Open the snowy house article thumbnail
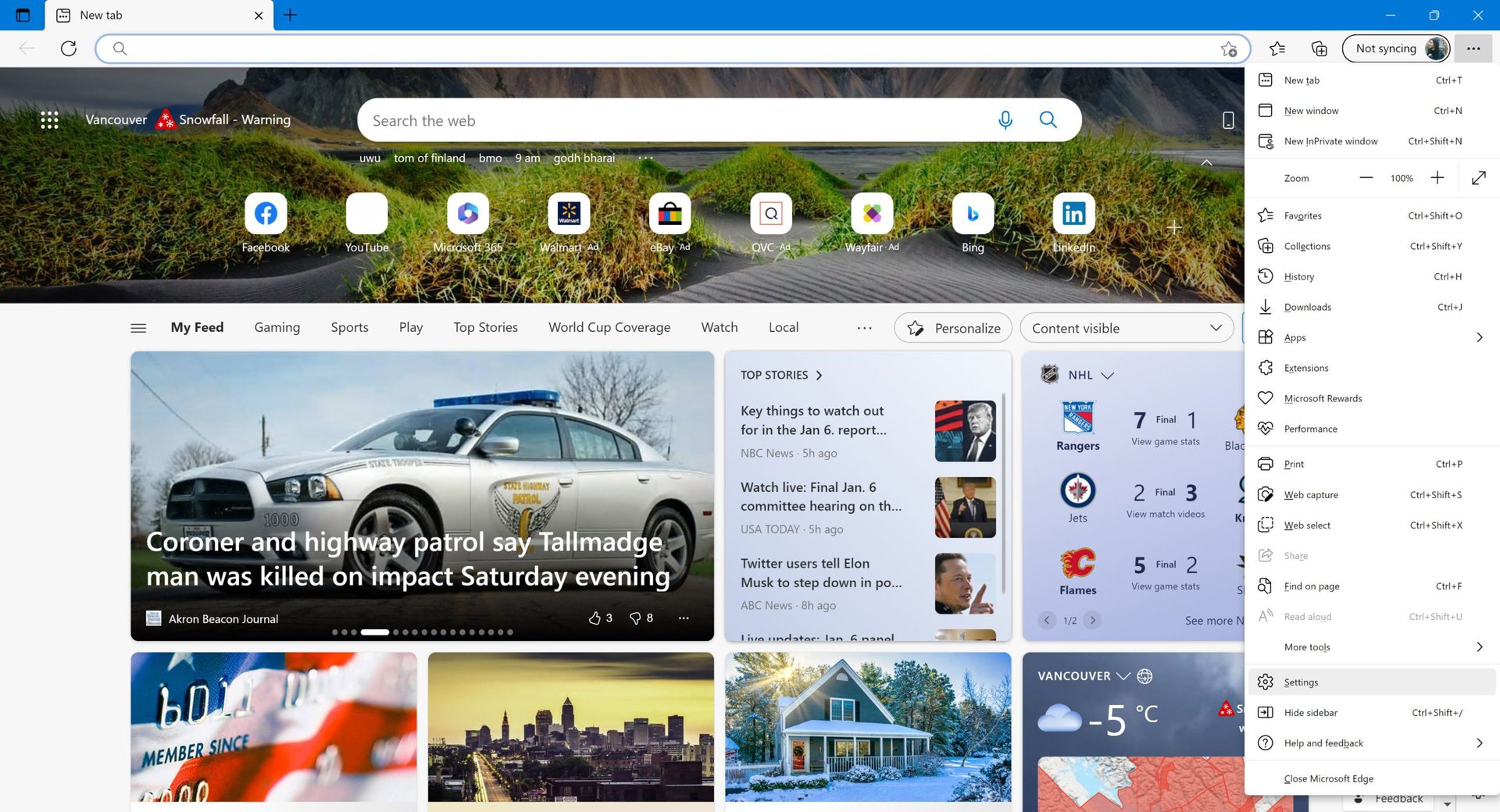This screenshot has width=1500, height=812. (x=868, y=727)
